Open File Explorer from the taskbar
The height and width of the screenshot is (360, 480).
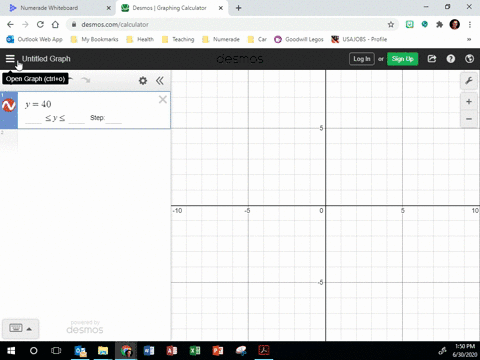pyautogui.click(x=103, y=351)
